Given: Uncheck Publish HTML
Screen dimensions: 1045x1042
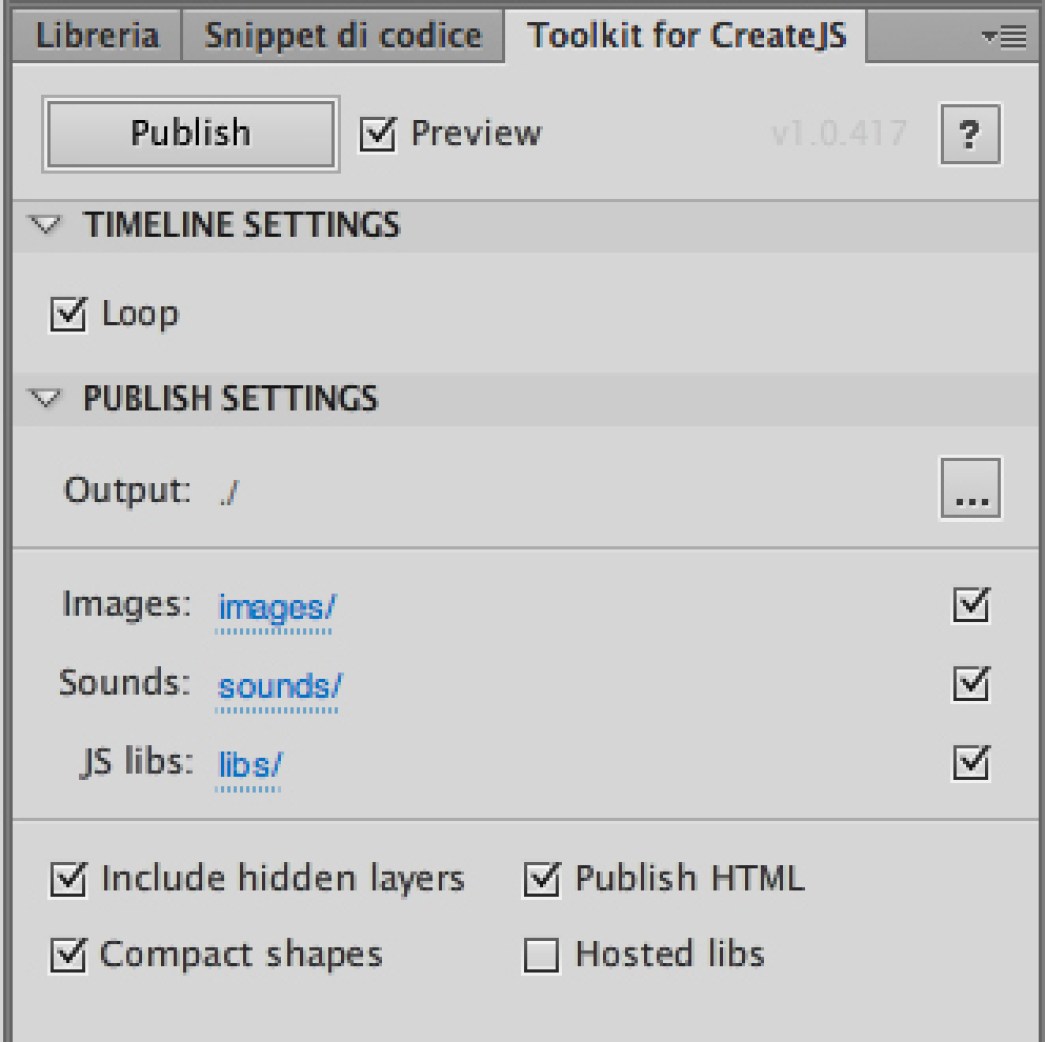Looking at the screenshot, I should (x=541, y=879).
